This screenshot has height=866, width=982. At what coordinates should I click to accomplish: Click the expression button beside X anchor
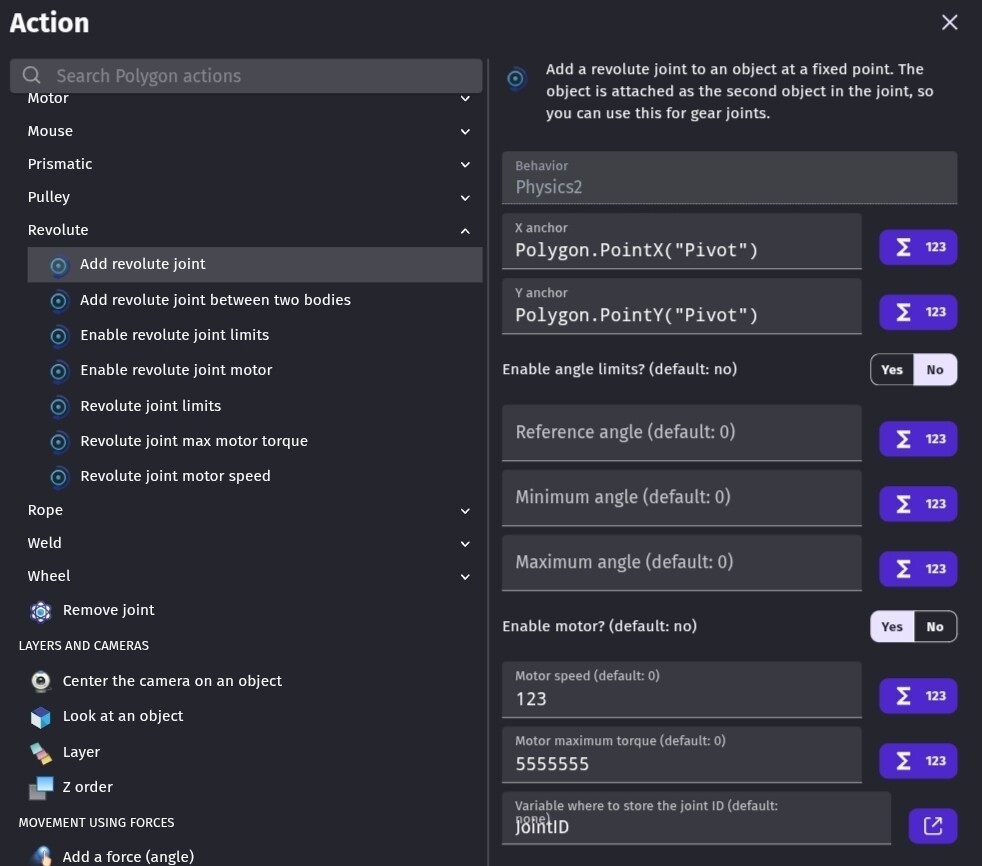917,247
